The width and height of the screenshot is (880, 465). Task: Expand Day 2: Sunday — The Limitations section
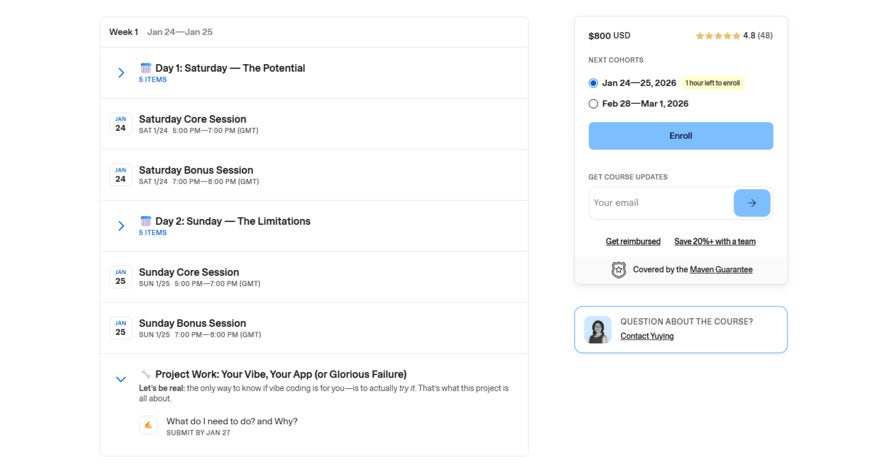(x=121, y=226)
